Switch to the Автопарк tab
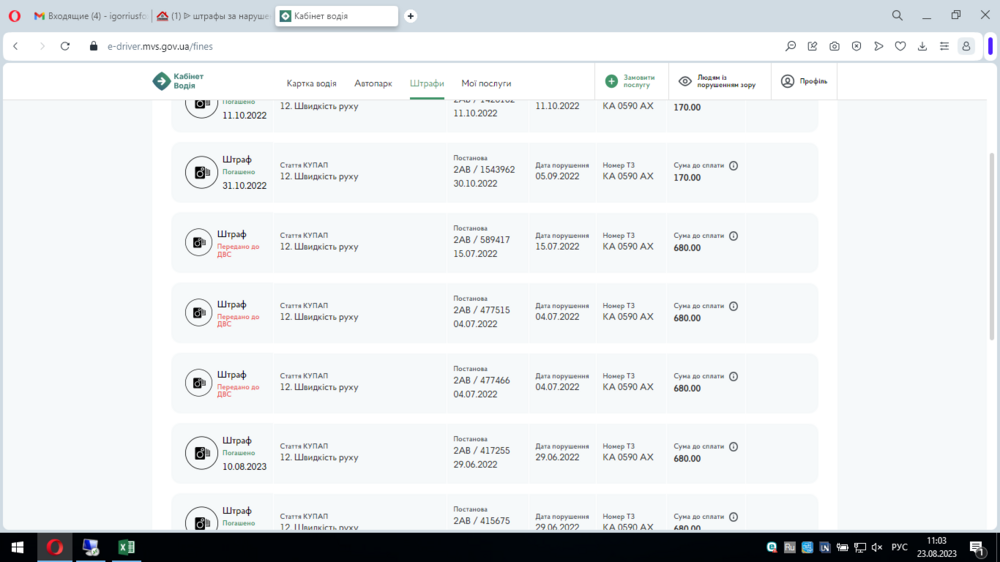The image size is (1000, 562). click(x=373, y=83)
